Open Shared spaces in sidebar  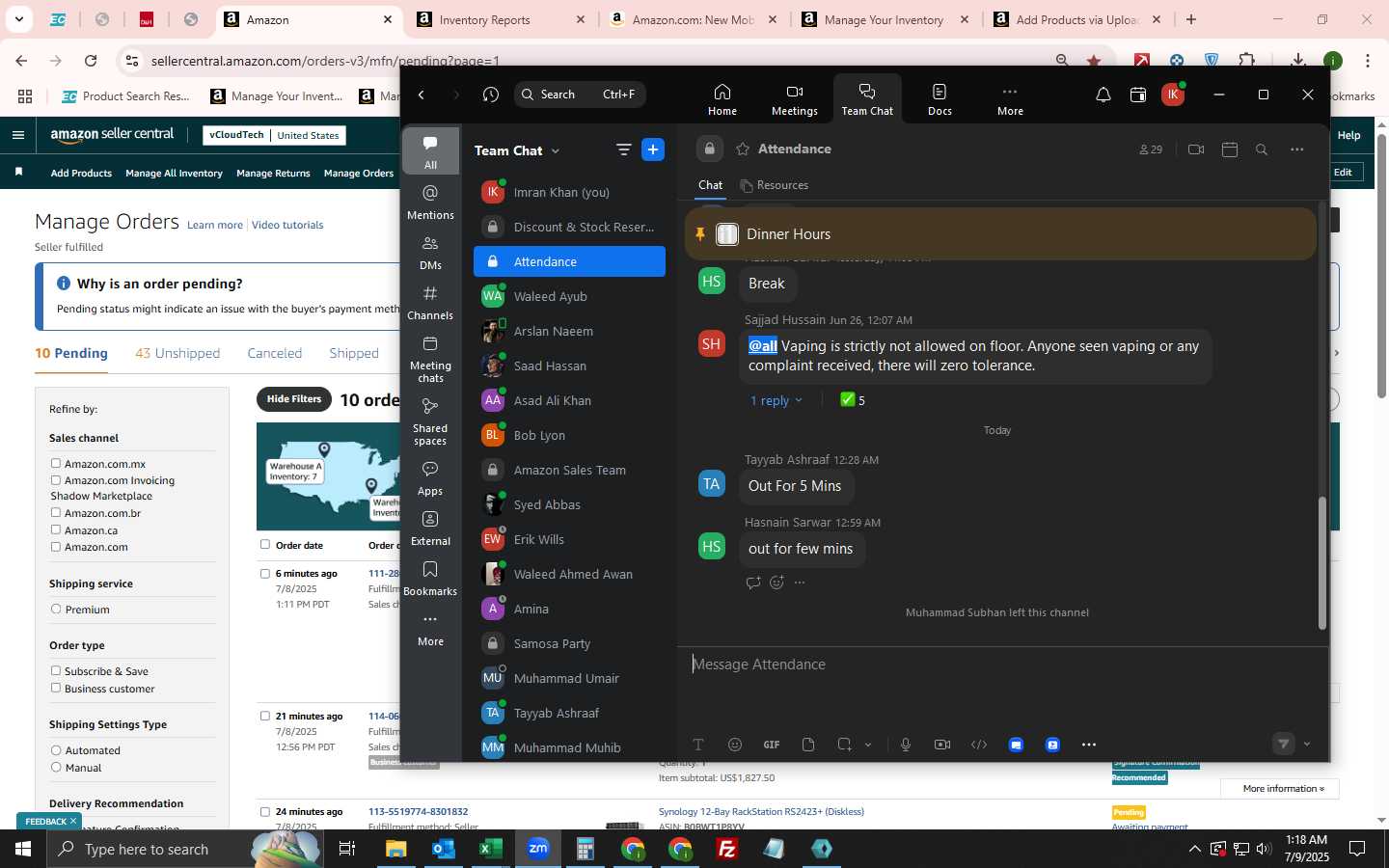430,420
